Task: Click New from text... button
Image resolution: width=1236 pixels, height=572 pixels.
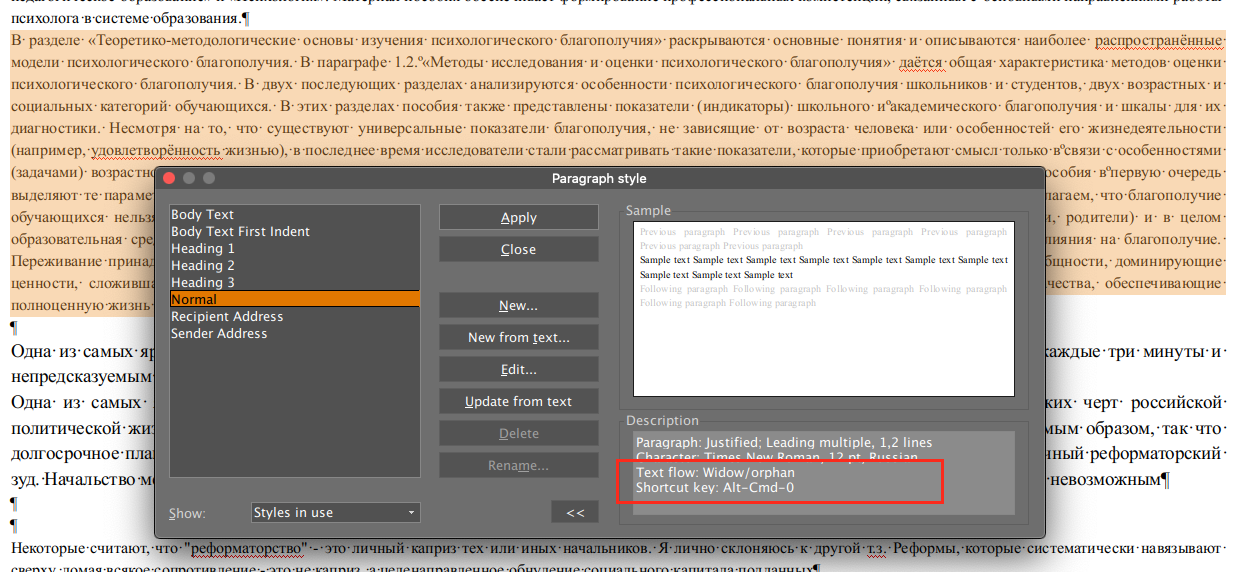Action: [x=518, y=337]
